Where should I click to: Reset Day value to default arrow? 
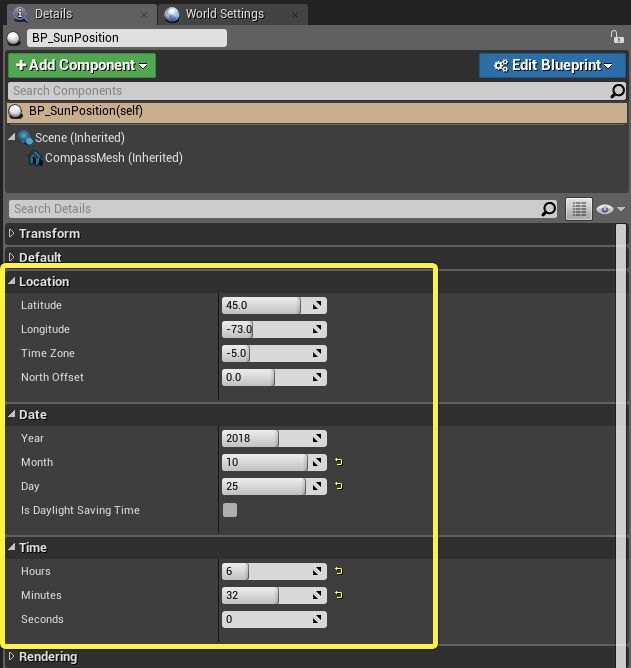[339, 486]
